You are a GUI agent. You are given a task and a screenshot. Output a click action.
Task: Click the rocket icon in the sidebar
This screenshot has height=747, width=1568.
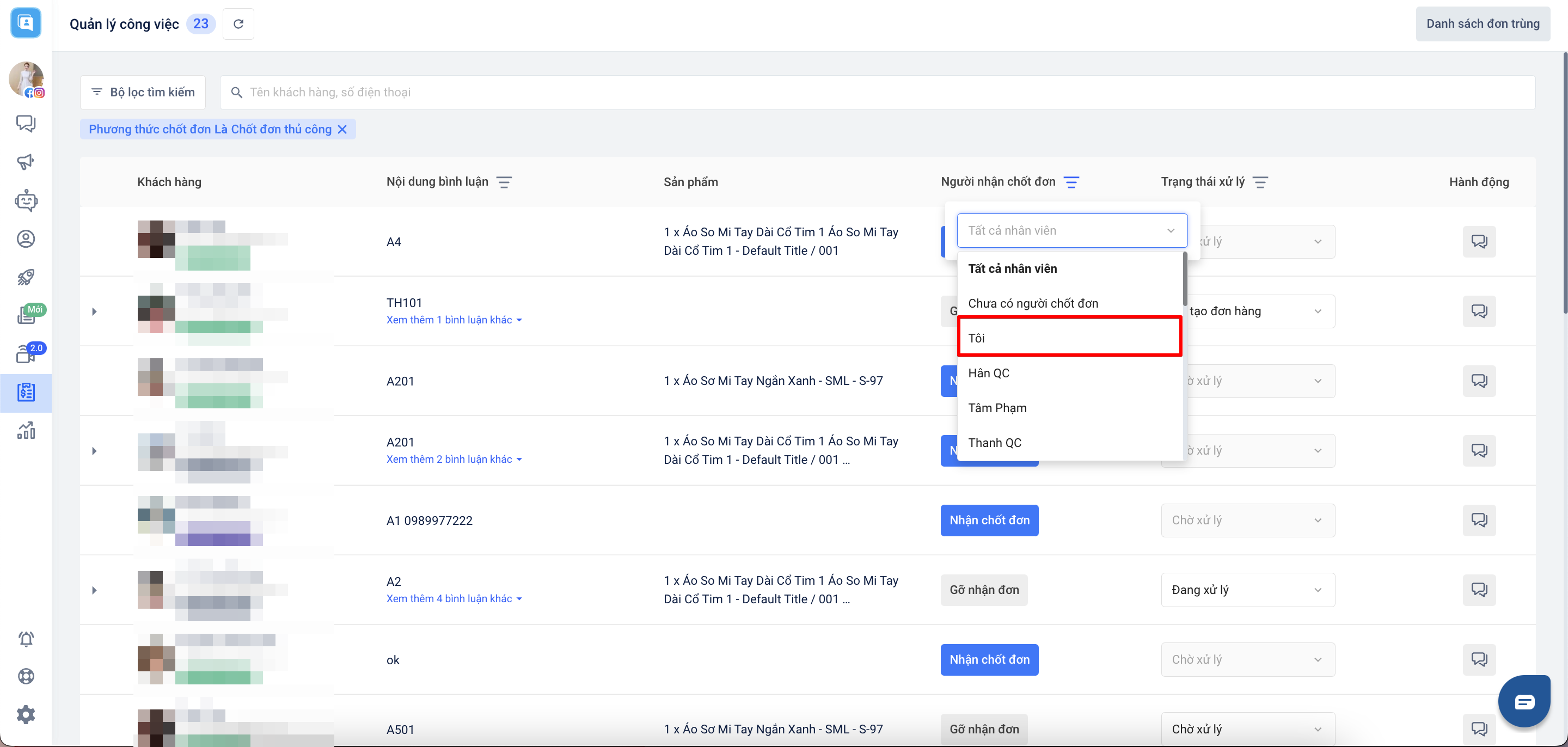tap(26, 277)
